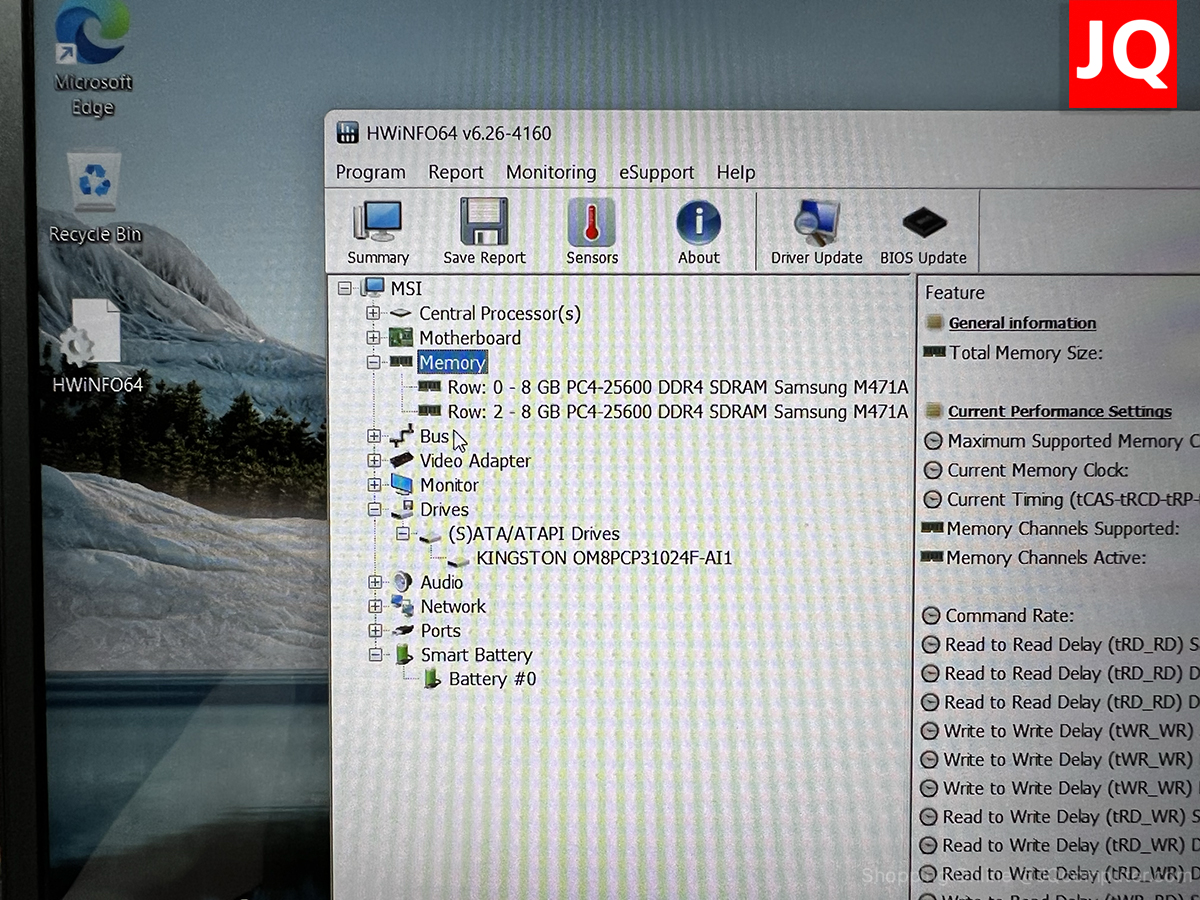Click the Monitor node icon
1200x900 pixels.
click(x=402, y=484)
